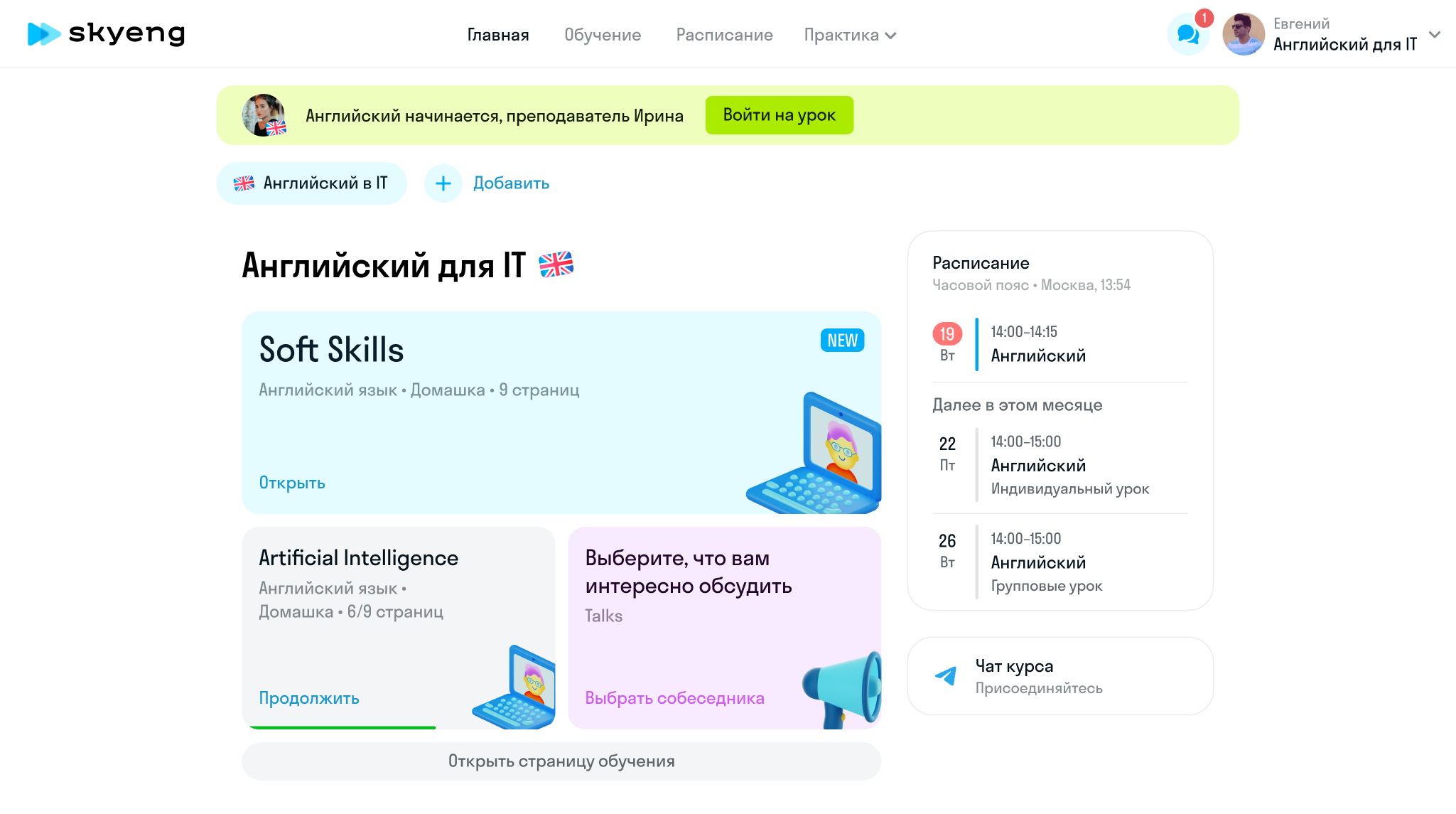Viewport: 1456px width, 814px height.
Task: Go to Расписание page
Action: [x=724, y=34]
